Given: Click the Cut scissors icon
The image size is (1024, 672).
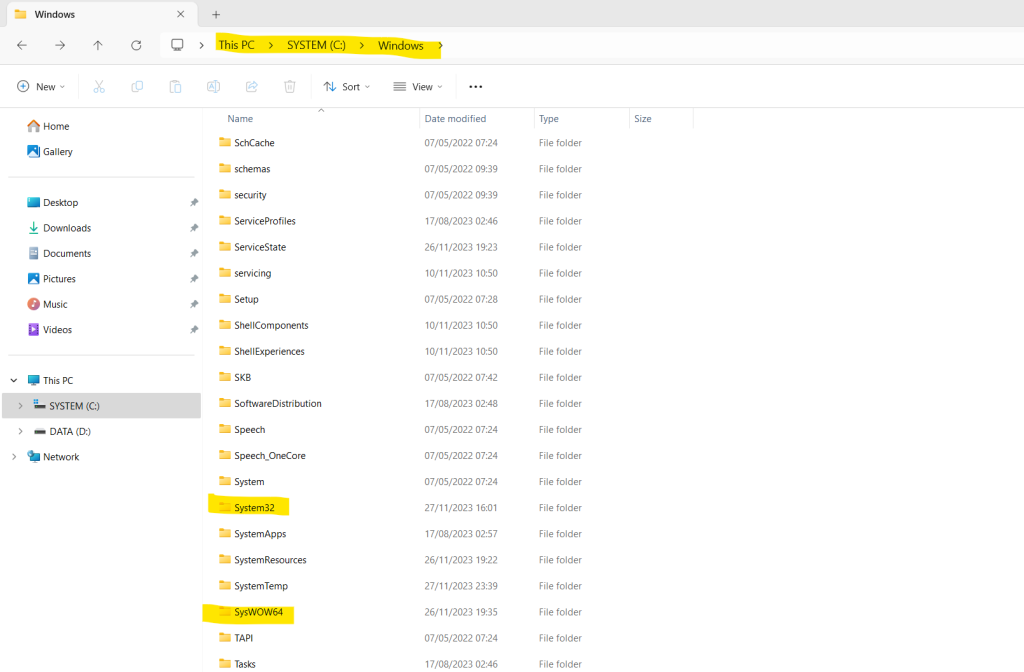Looking at the screenshot, I should tap(99, 86).
